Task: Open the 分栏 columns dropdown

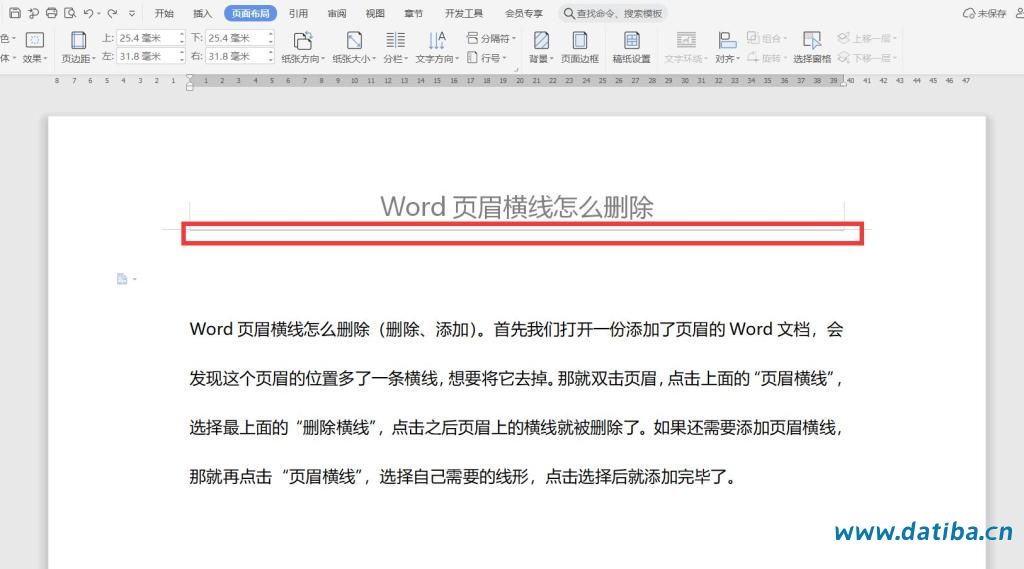Action: click(395, 48)
